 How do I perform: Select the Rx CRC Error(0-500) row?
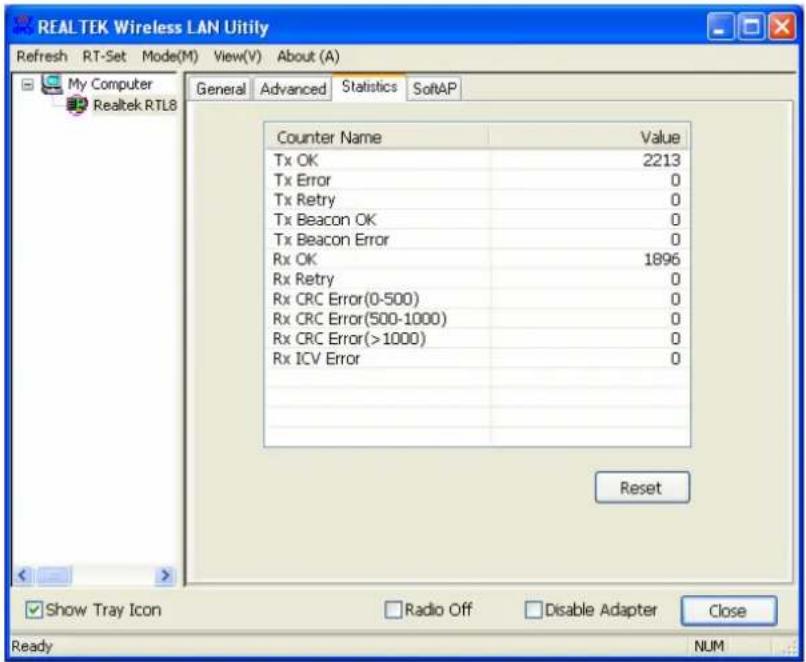click(x=477, y=299)
